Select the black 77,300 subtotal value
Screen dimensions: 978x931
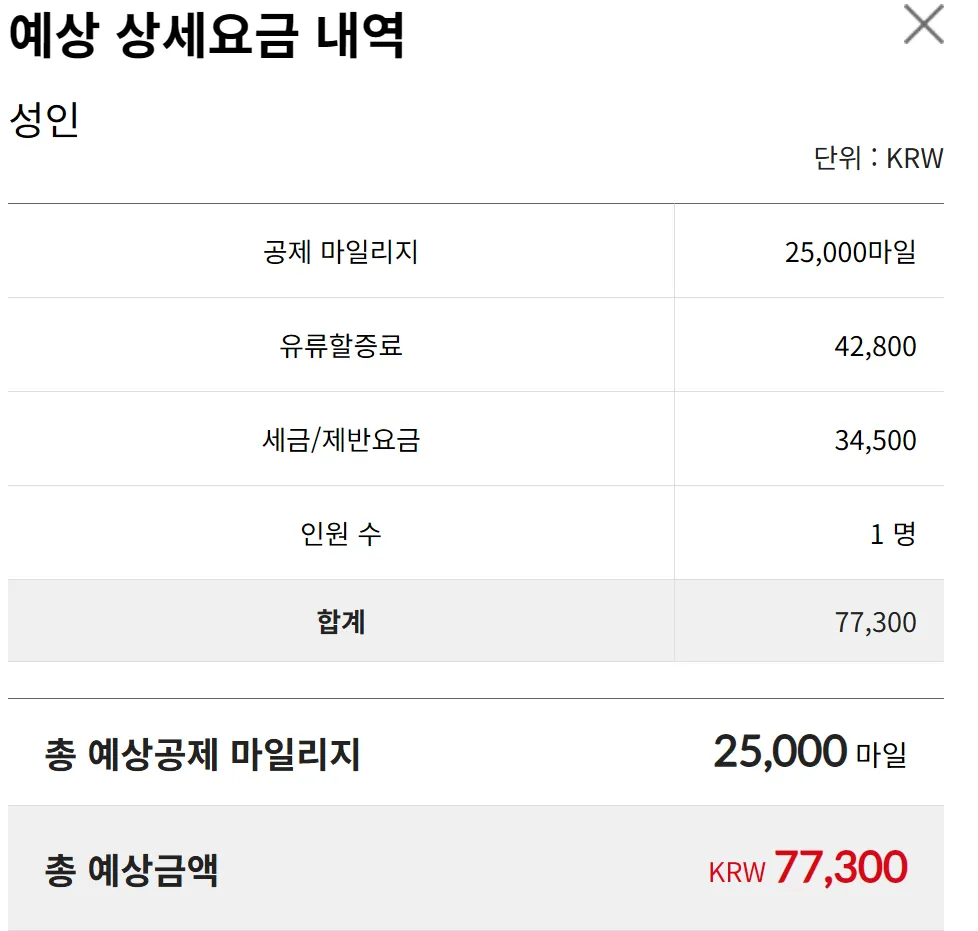[x=875, y=622]
